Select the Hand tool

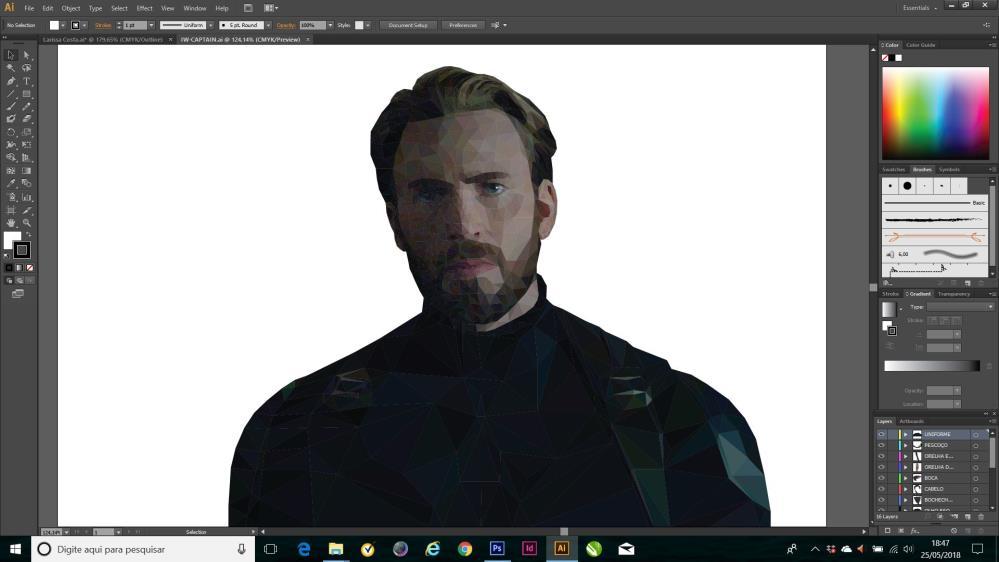[x=11, y=223]
